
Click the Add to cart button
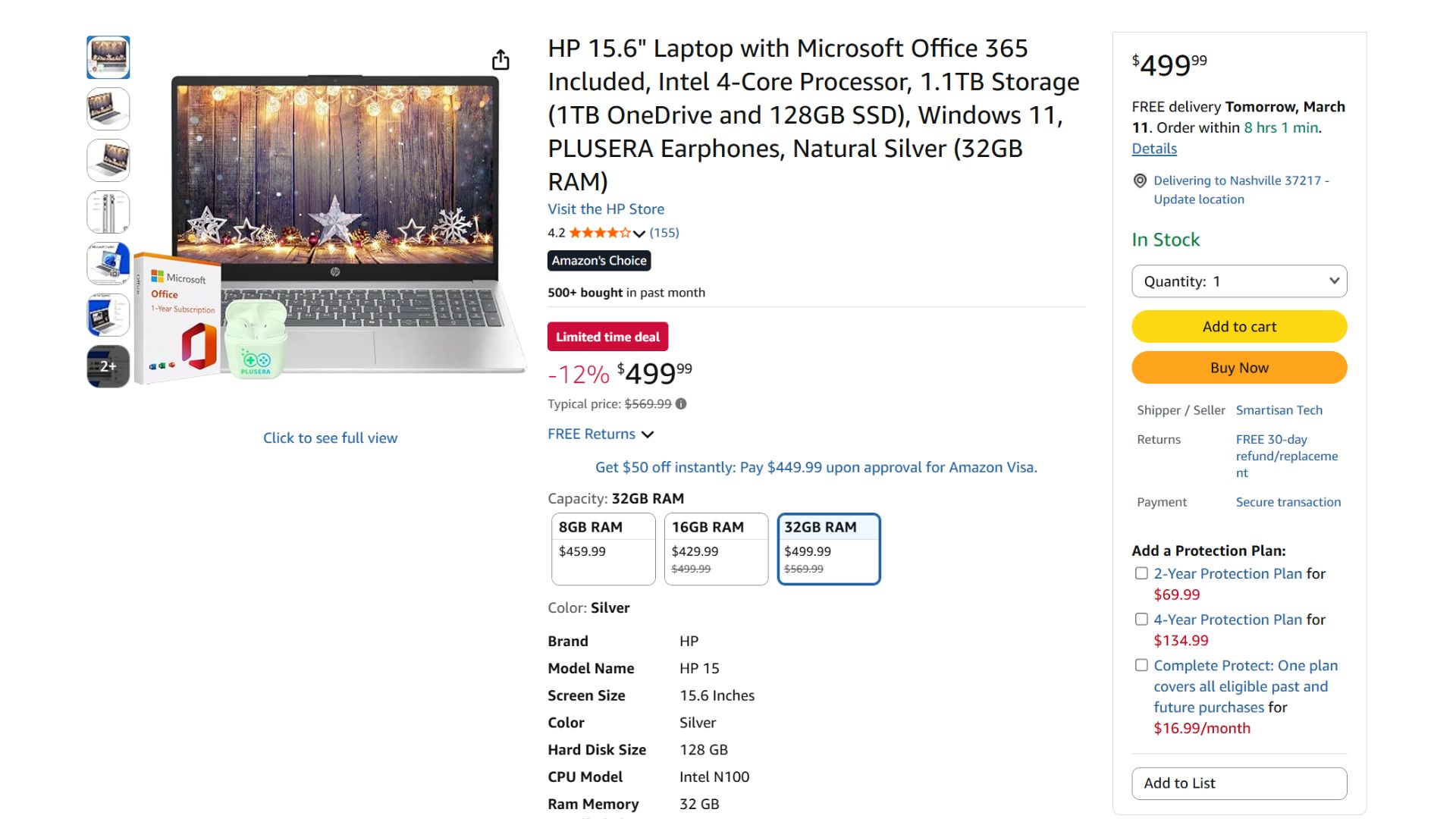pyautogui.click(x=1238, y=326)
